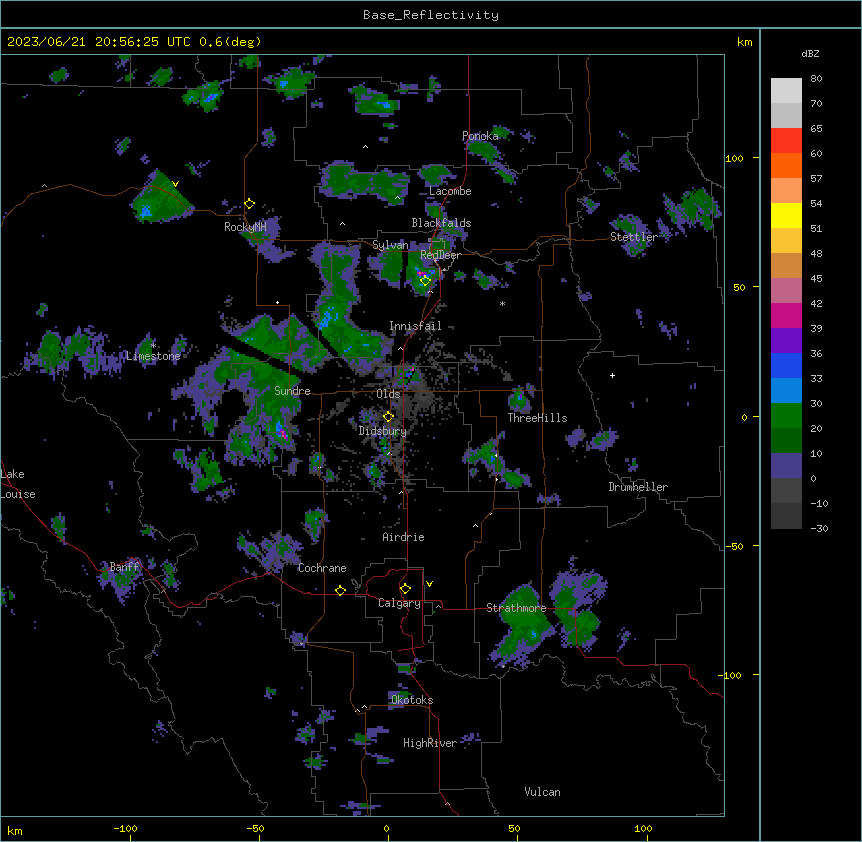Select the magenta swatch below 42 dBZ
Image resolution: width=862 pixels, height=842 pixels.
[786, 315]
